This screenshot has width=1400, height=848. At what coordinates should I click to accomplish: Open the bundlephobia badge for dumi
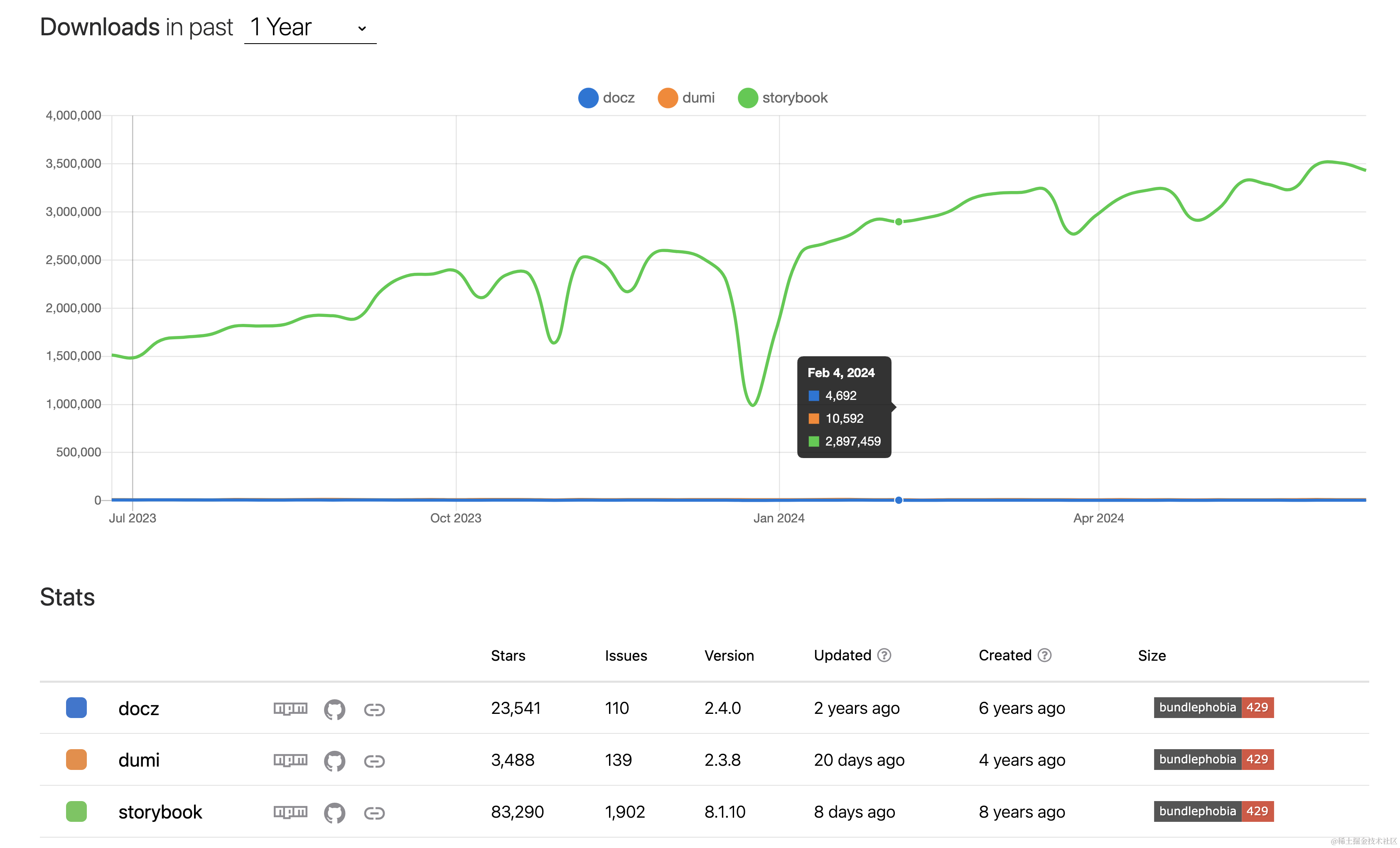pyautogui.click(x=1213, y=760)
